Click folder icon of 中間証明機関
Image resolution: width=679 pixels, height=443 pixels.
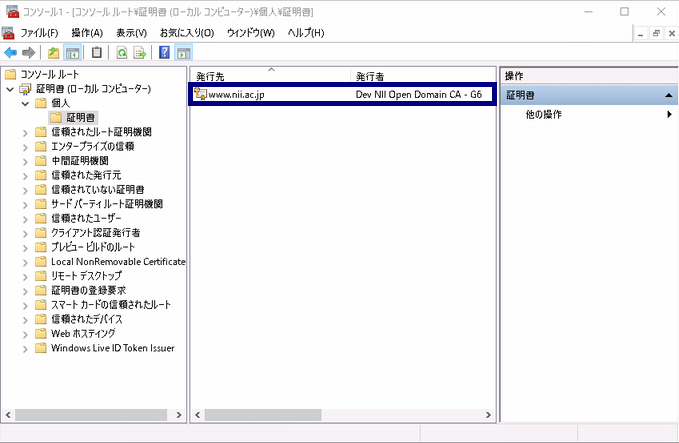click(x=41, y=161)
